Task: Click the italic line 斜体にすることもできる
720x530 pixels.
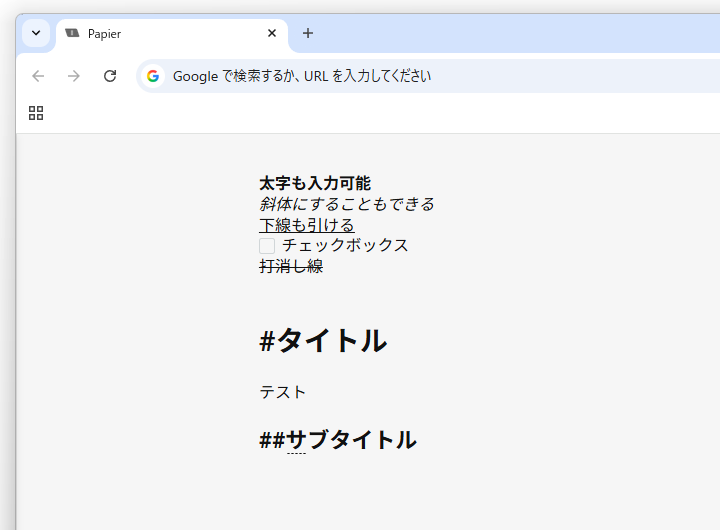Action: pyautogui.click(x=347, y=204)
